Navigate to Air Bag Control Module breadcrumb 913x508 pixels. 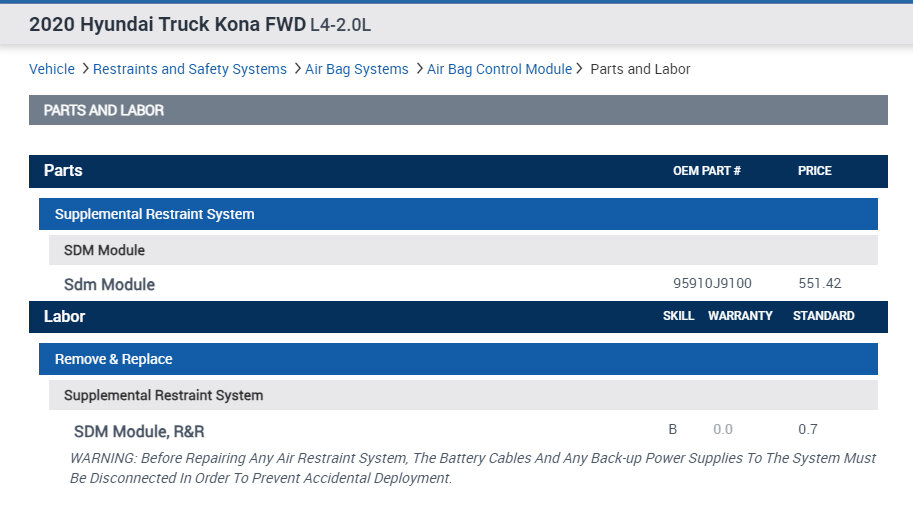point(499,69)
